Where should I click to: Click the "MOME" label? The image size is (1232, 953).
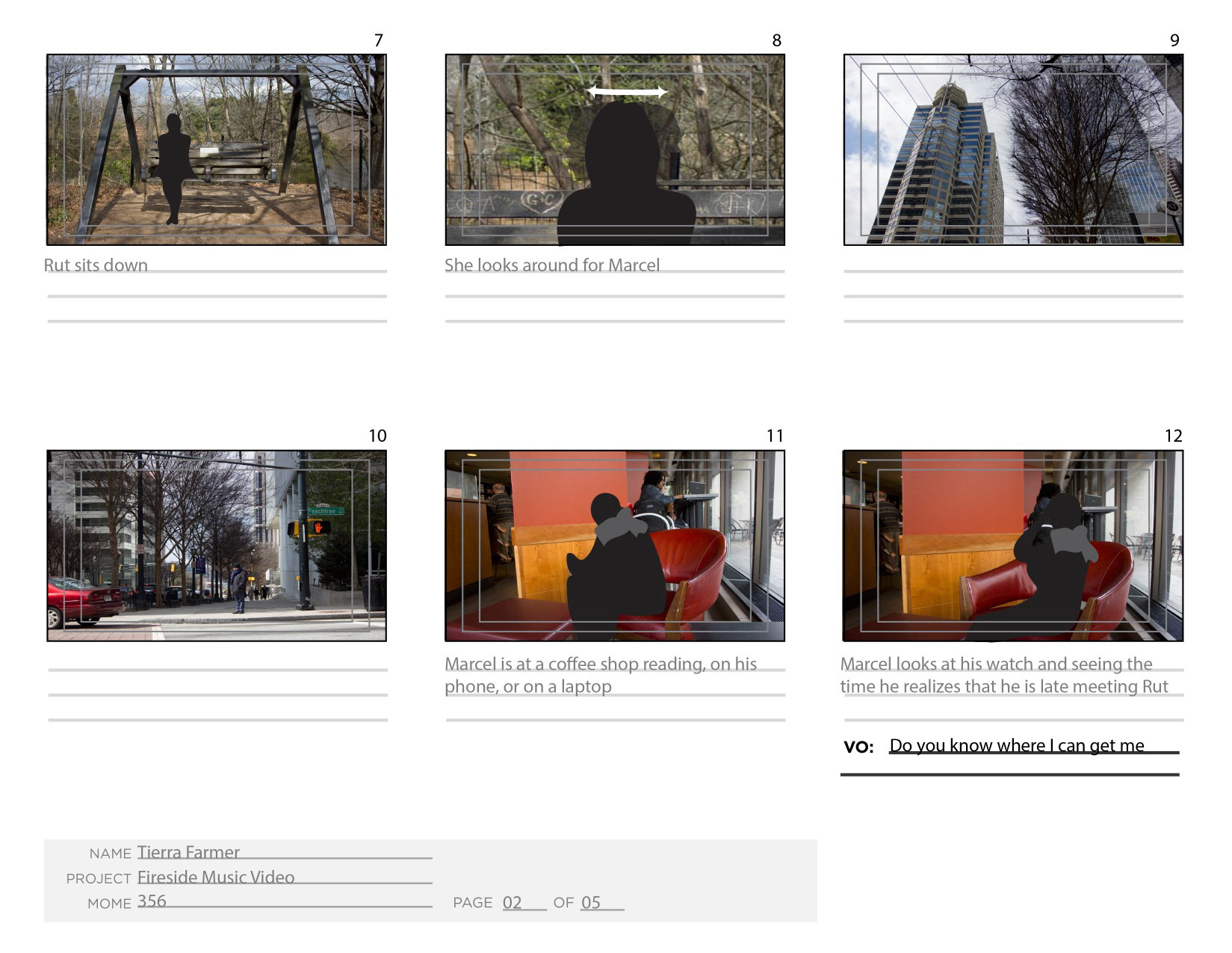point(109,904)
